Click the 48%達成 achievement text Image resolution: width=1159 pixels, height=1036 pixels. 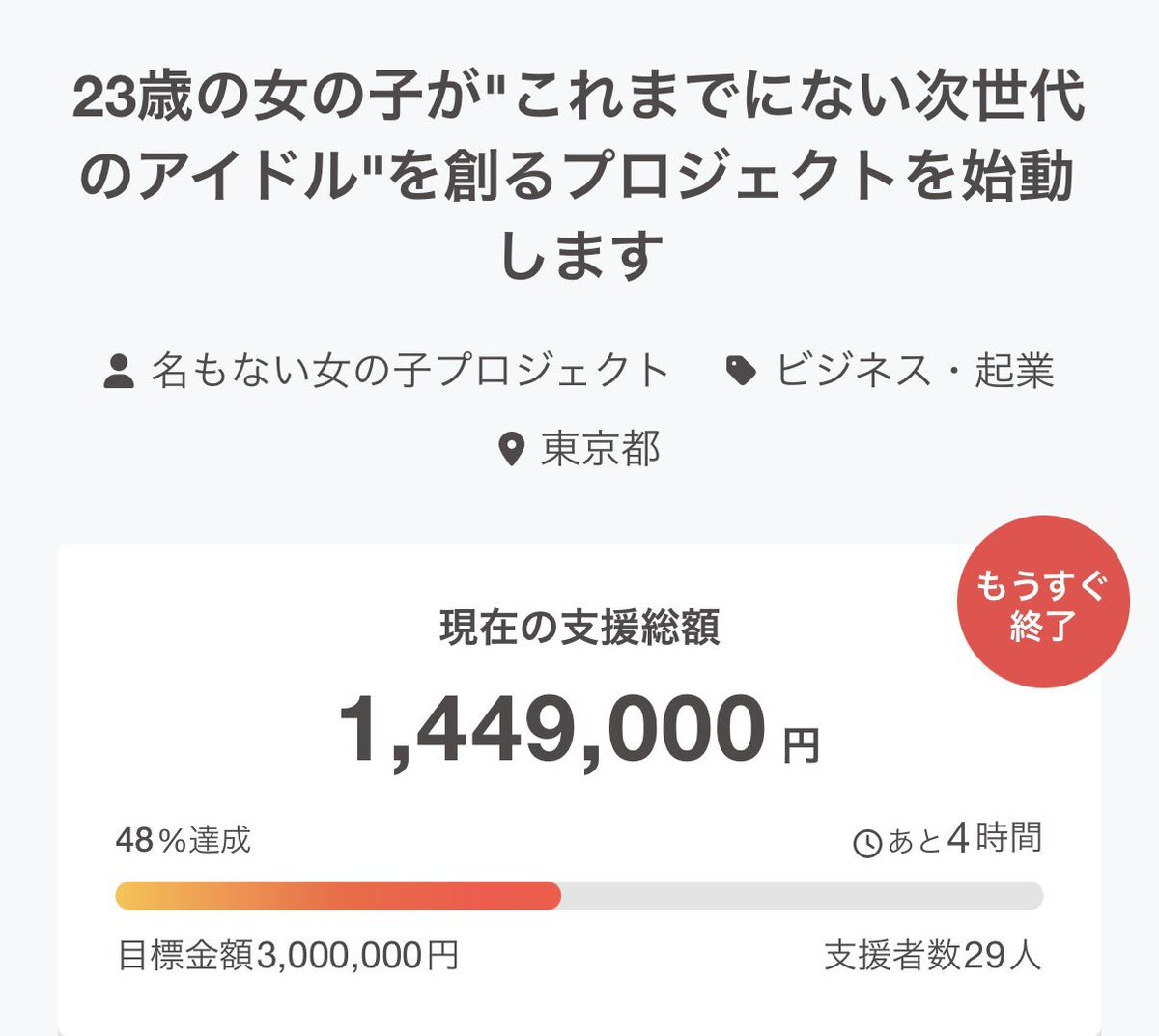[184, 840]
